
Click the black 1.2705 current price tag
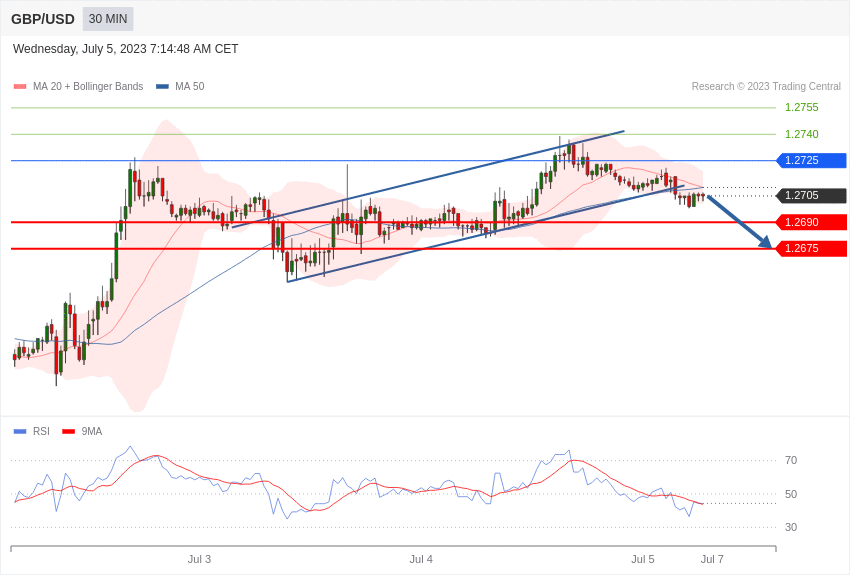[x=811, y=196]
